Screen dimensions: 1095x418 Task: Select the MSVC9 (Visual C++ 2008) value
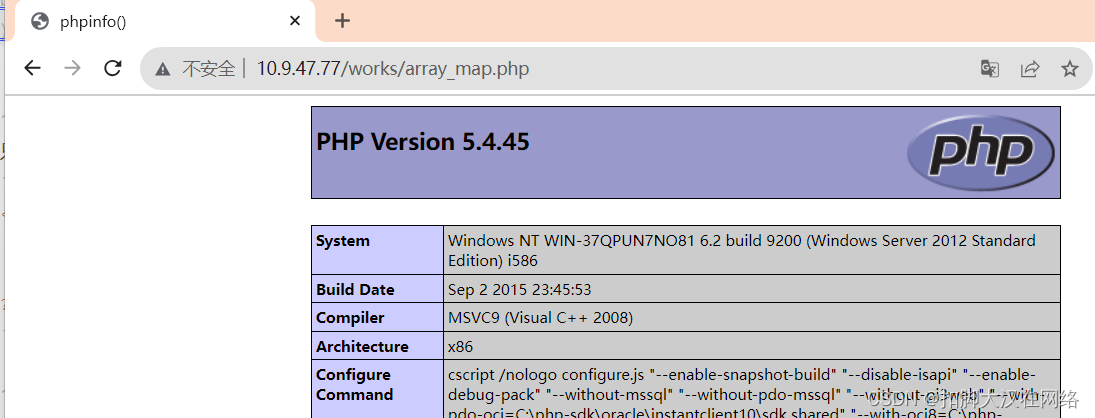tap(541, 318)
